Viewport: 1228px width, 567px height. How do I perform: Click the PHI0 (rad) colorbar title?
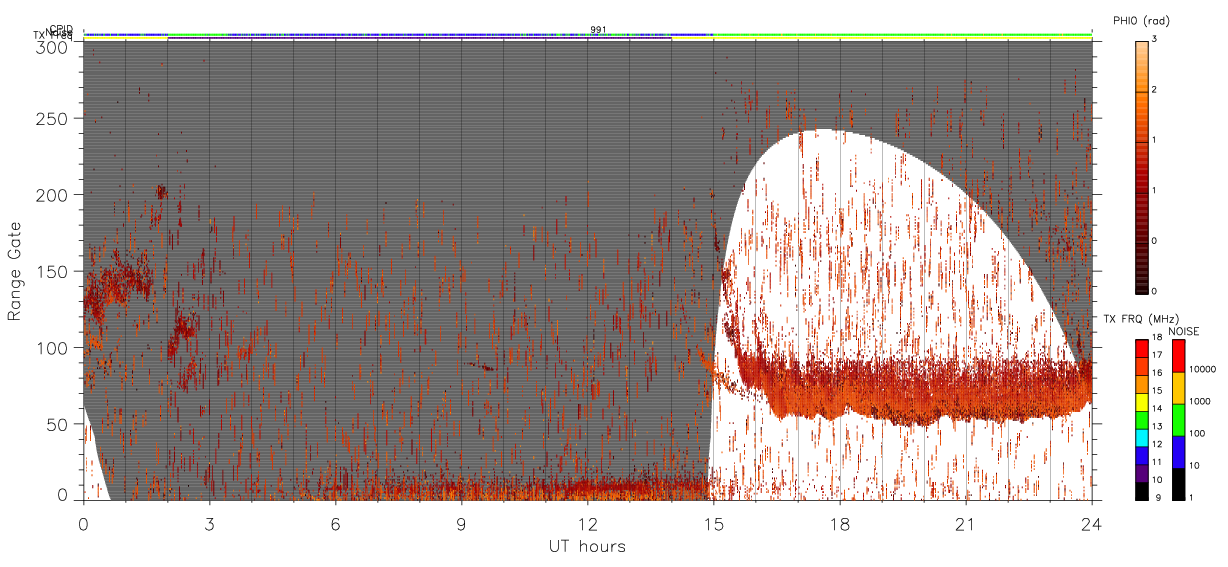pyautogui.click(x=1142, y=21)
